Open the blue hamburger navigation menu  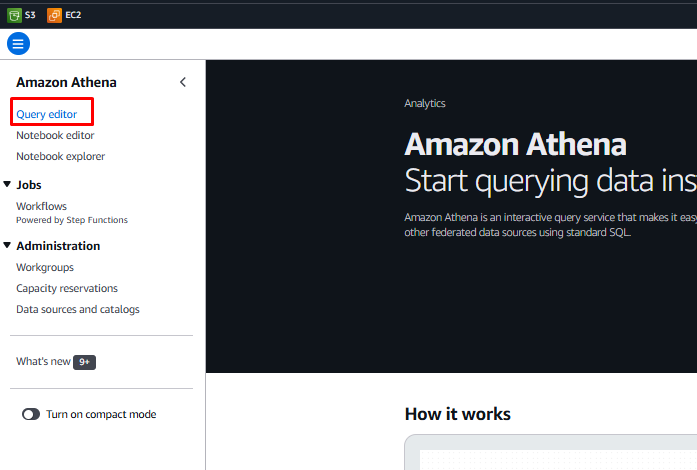[x=18, y=43]
